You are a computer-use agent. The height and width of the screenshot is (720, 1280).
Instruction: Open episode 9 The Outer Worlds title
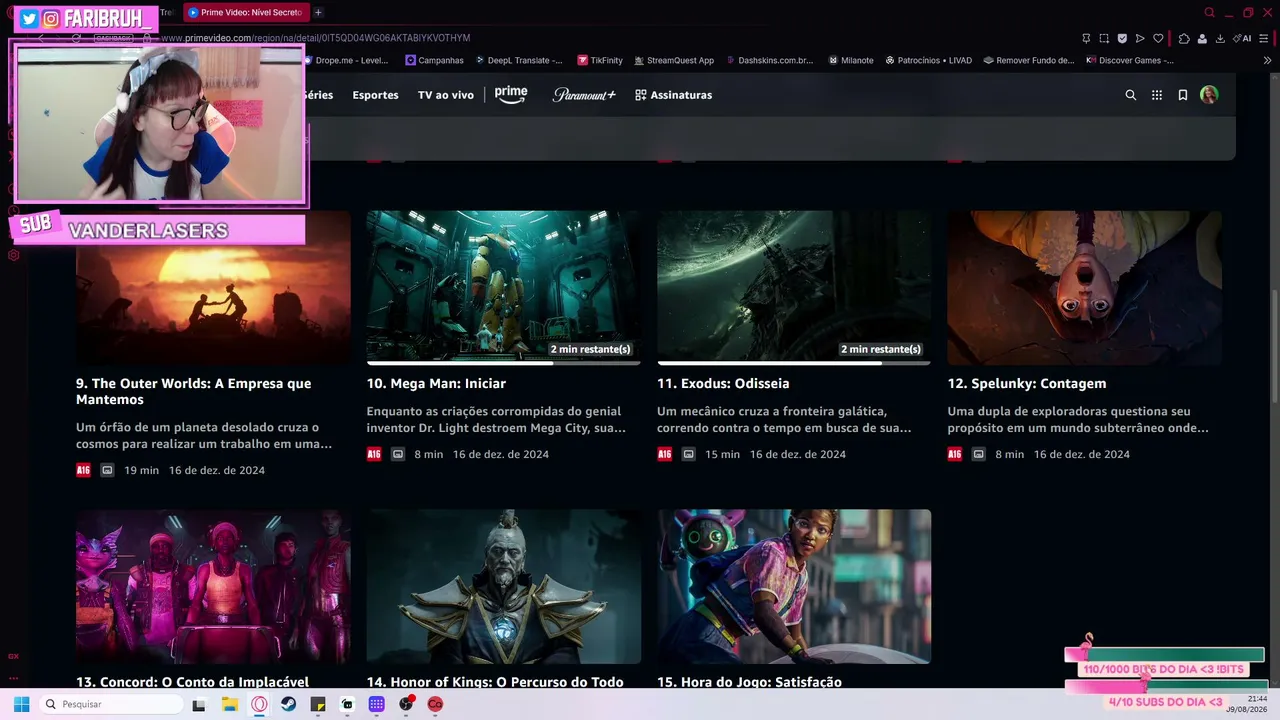click(193, 391)
